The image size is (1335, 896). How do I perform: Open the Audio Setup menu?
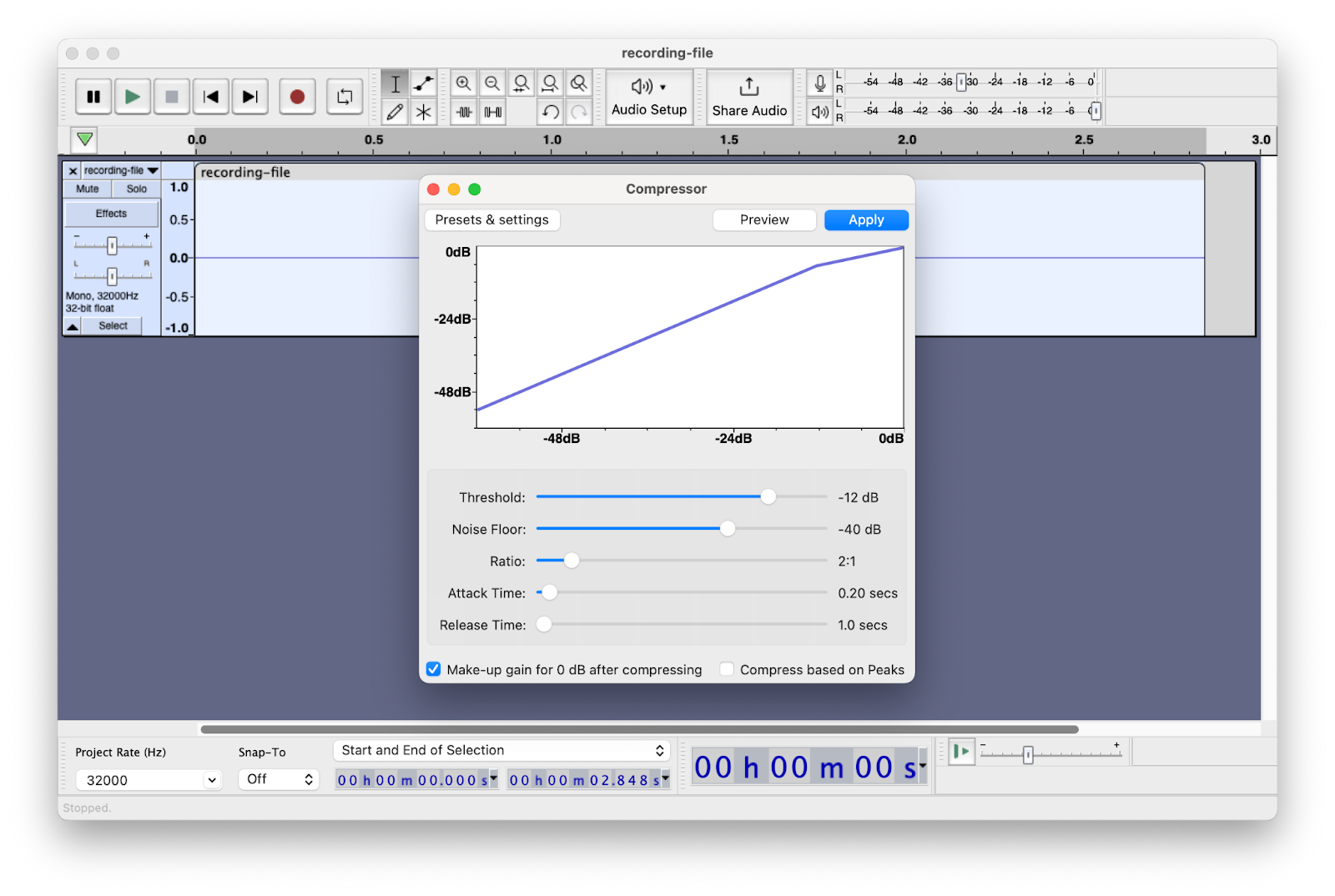(649, 98)
